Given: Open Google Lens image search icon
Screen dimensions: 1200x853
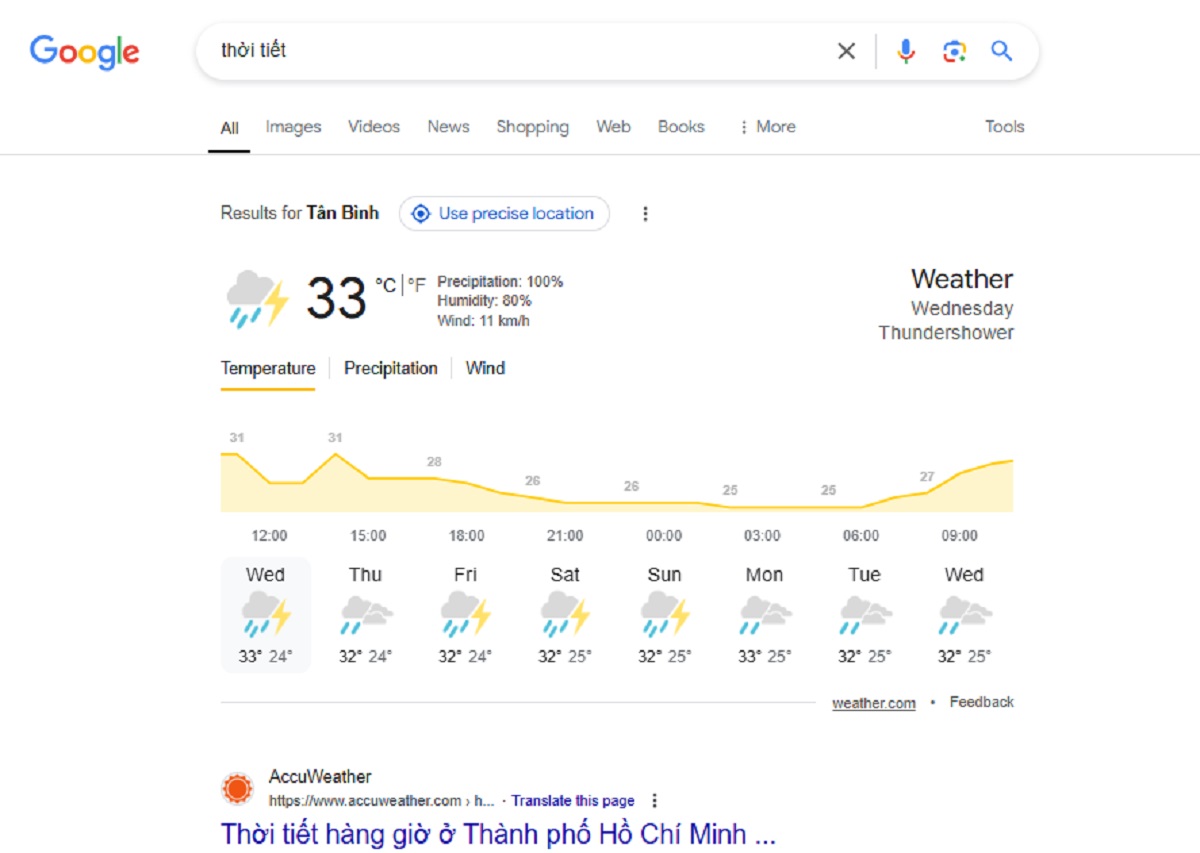Looking at the screenshot, I should point(954,51).
